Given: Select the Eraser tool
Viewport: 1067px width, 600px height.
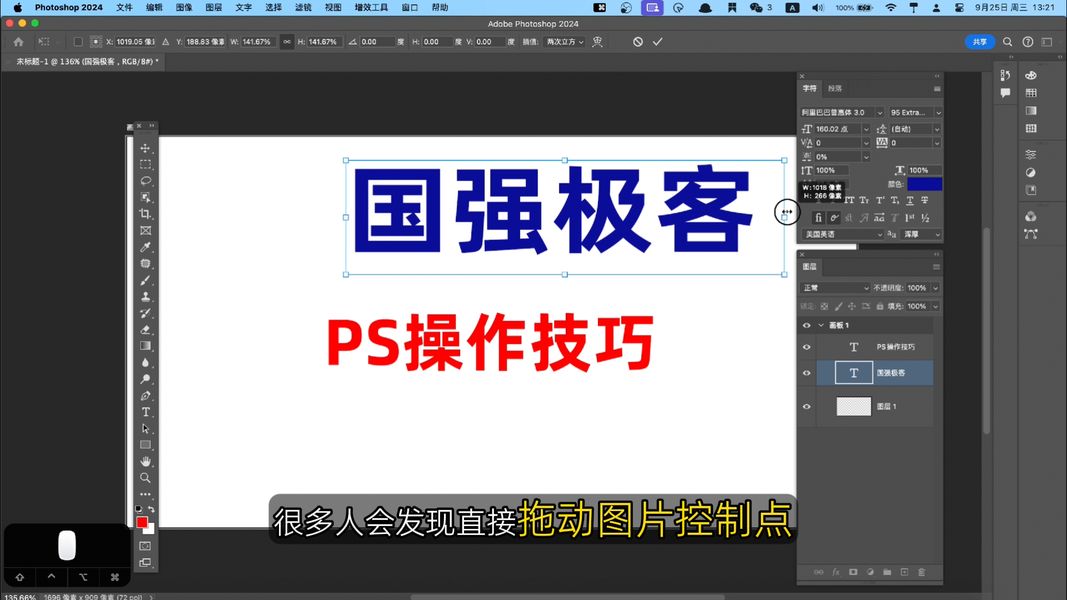Looking at the screenshot, I should click(x=145, y=329).
